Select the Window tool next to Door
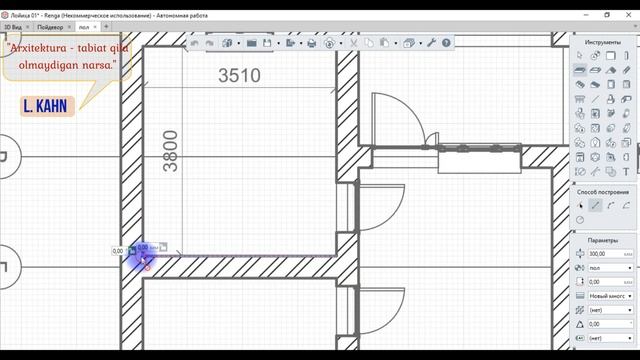The image size is (640, 360). pos(626,84)
